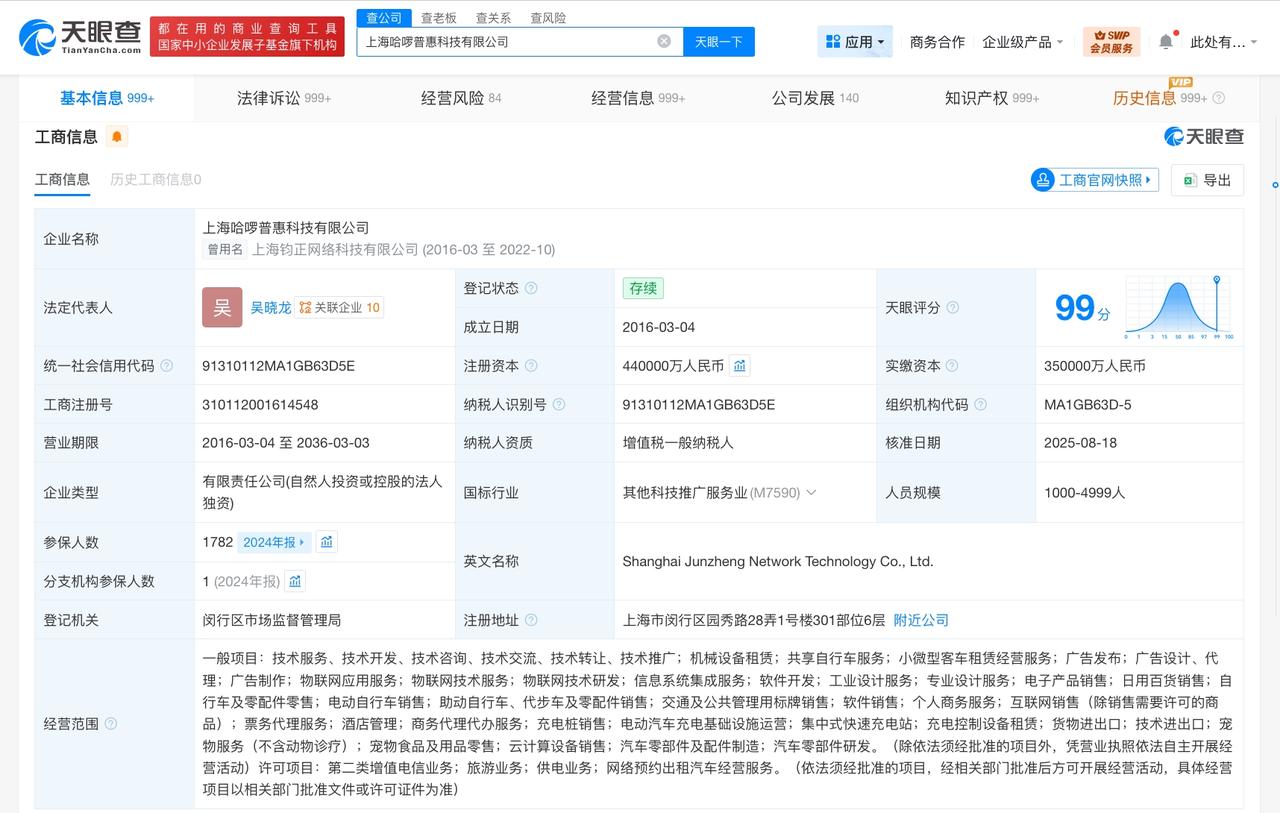The width and height of the screenshot is (1280, 813).
Task: Click trend icon beside 参保人数 1782
Action: 327,542
